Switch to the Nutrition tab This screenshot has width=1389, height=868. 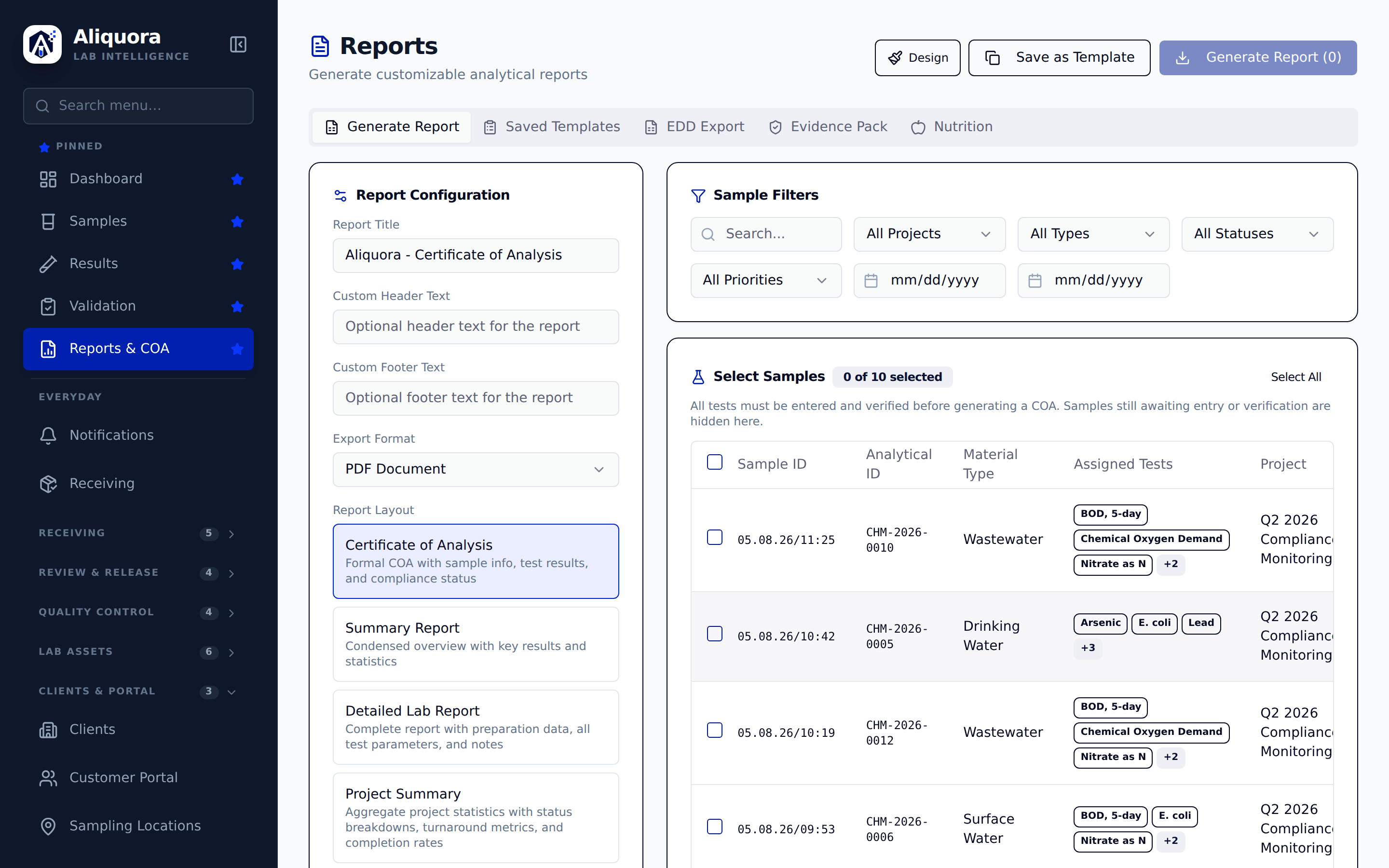click(x=952, y=127)
